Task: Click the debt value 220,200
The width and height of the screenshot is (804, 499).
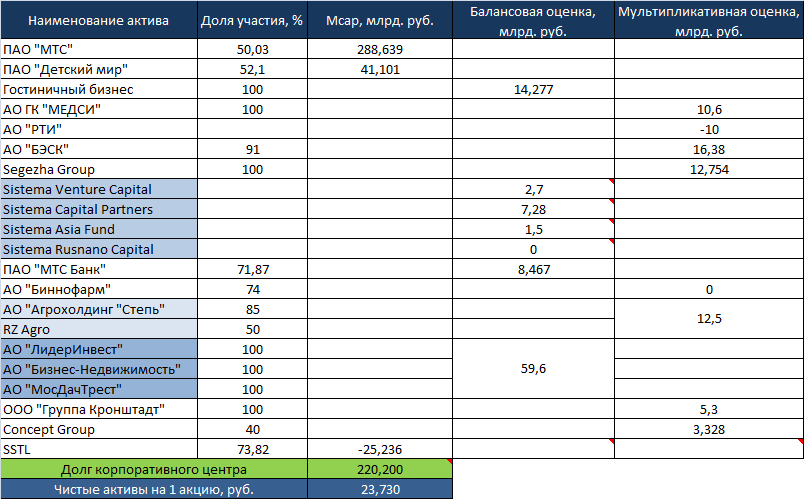Action: coord(379,469)
